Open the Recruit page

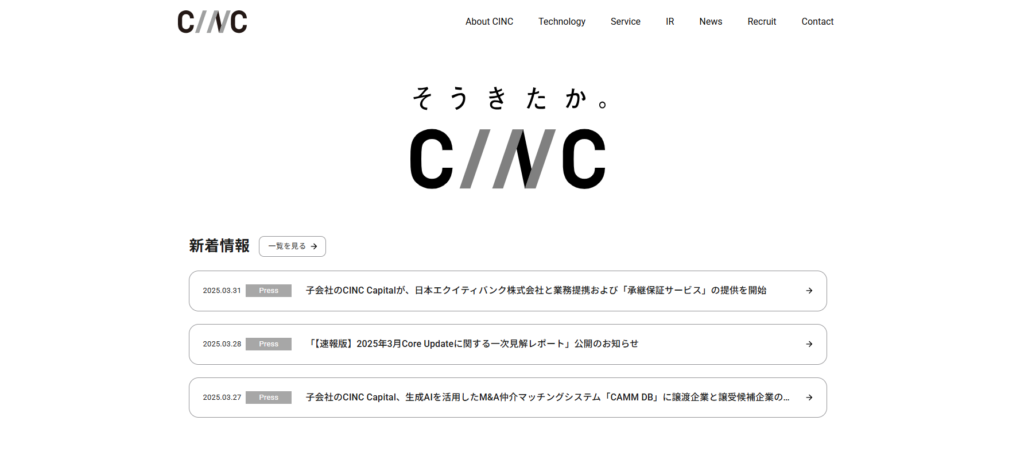761,22
